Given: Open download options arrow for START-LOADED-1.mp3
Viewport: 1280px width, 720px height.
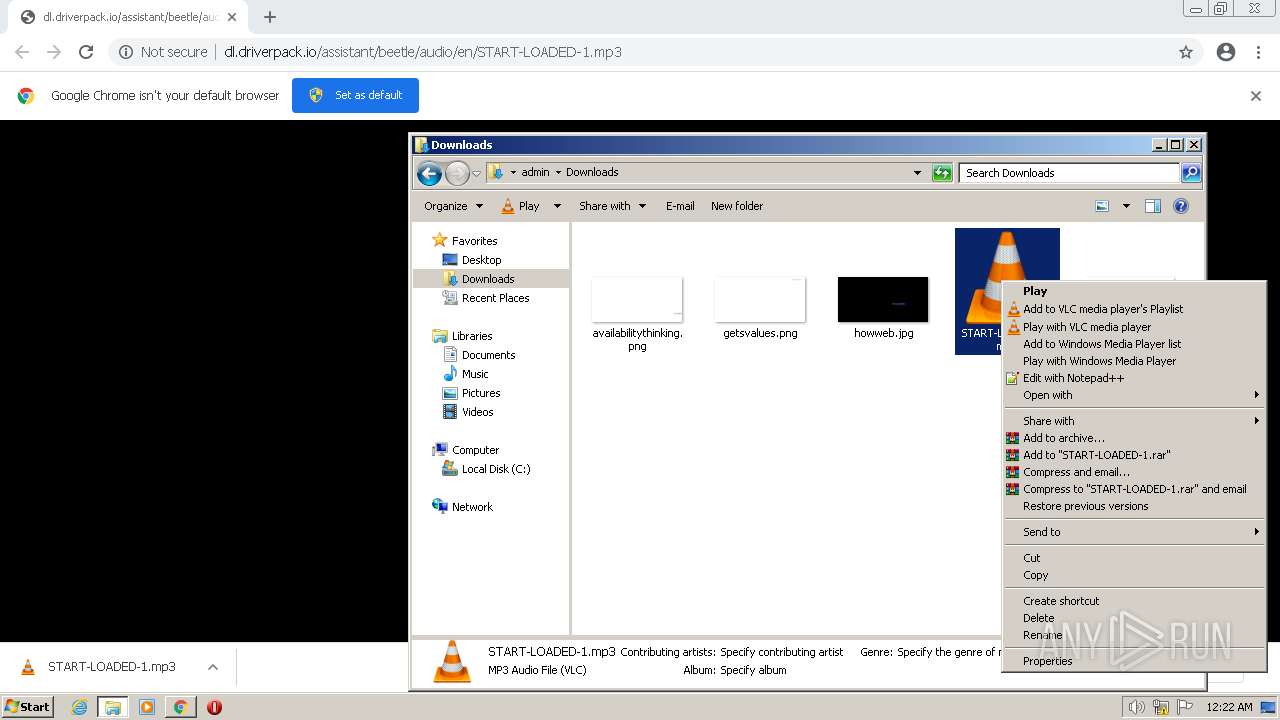Looking at the screenshot, I should (x=213, y=667).
